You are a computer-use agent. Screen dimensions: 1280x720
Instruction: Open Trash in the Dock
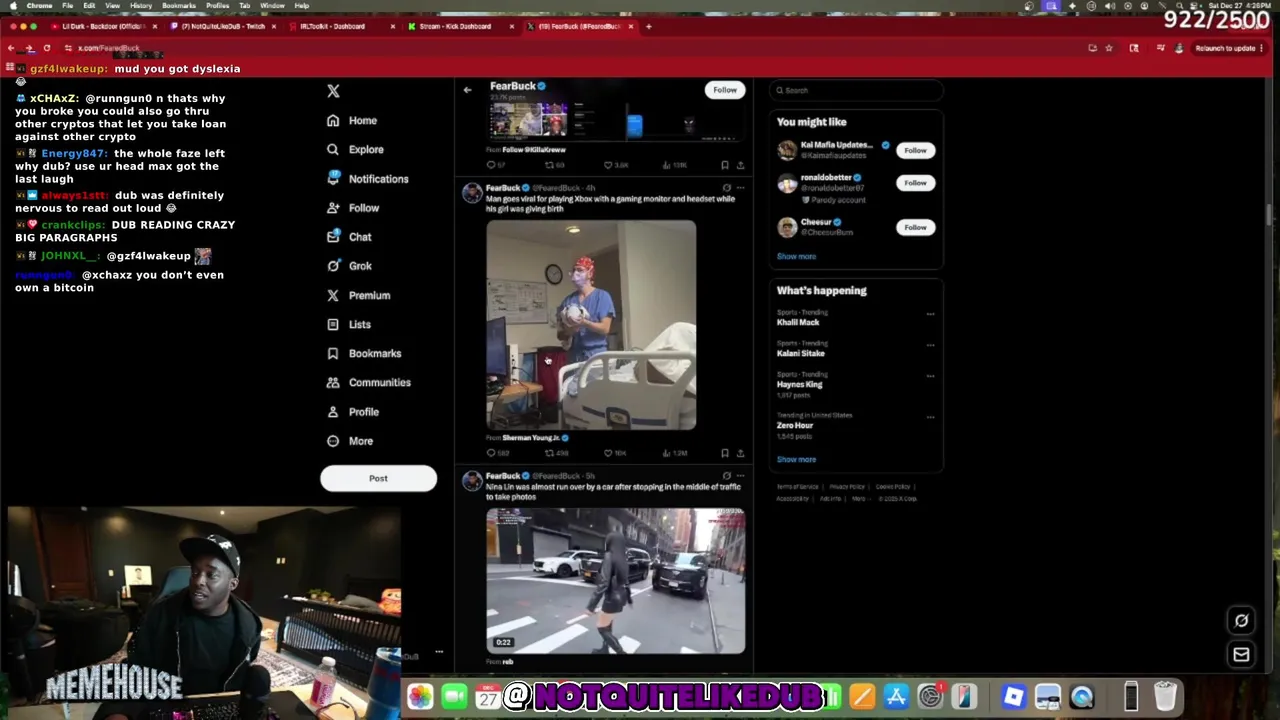[1165, 696]
